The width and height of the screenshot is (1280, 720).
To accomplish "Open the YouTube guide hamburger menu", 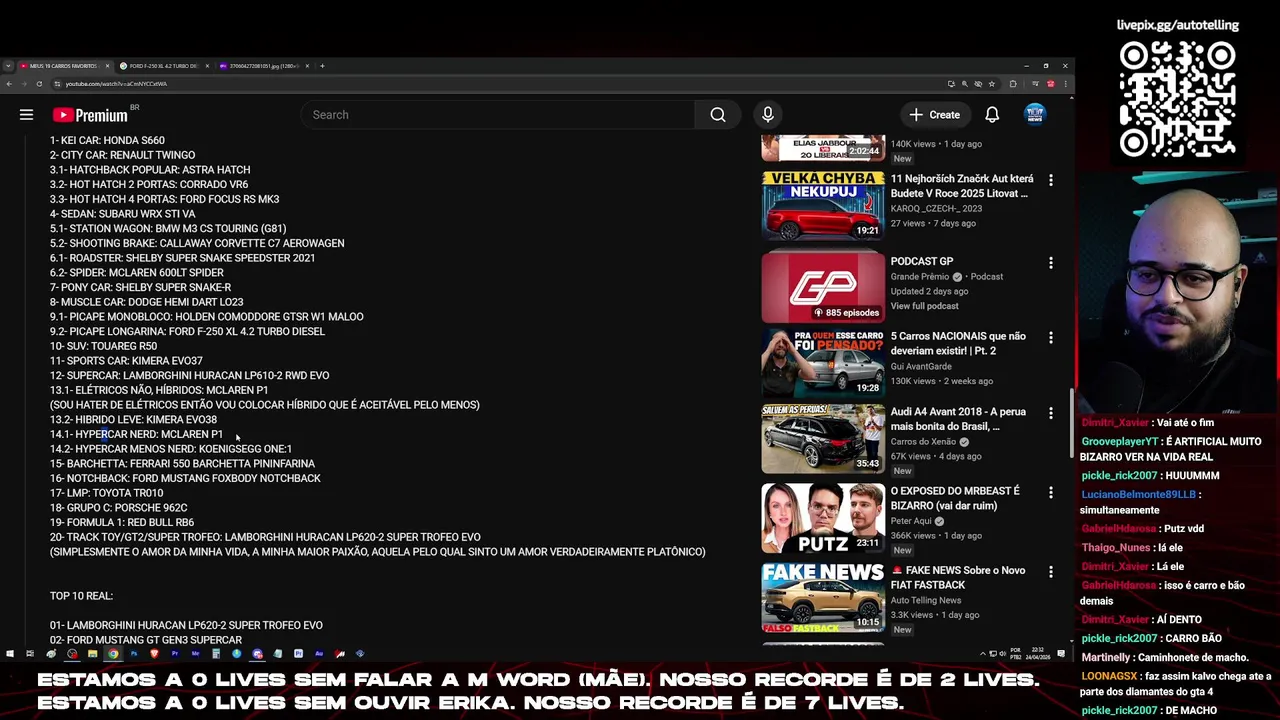I will tap(26, 115).
